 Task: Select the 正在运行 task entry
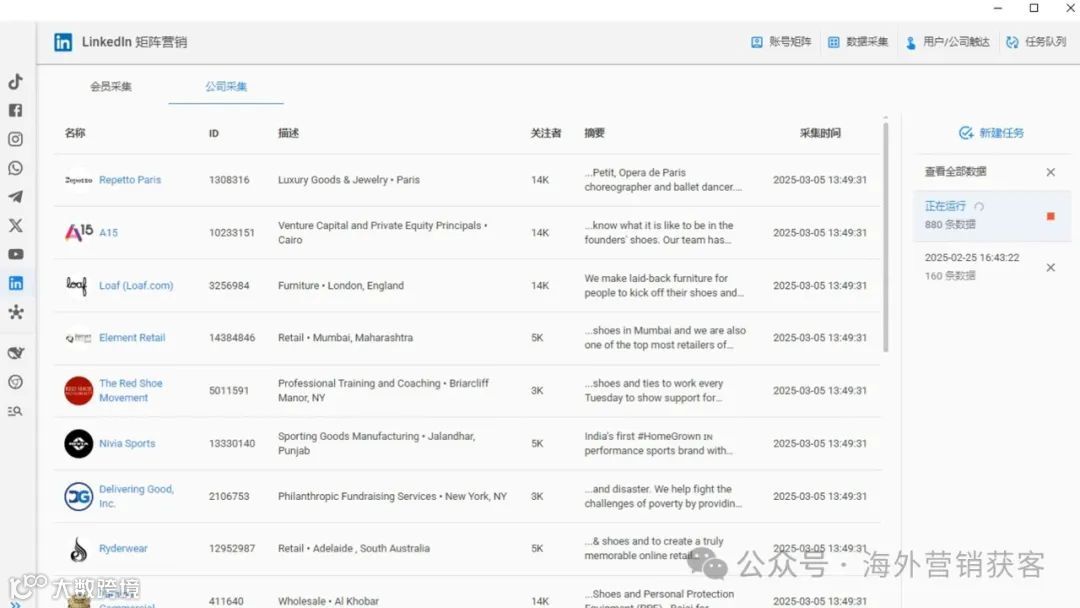coord(992,216)
